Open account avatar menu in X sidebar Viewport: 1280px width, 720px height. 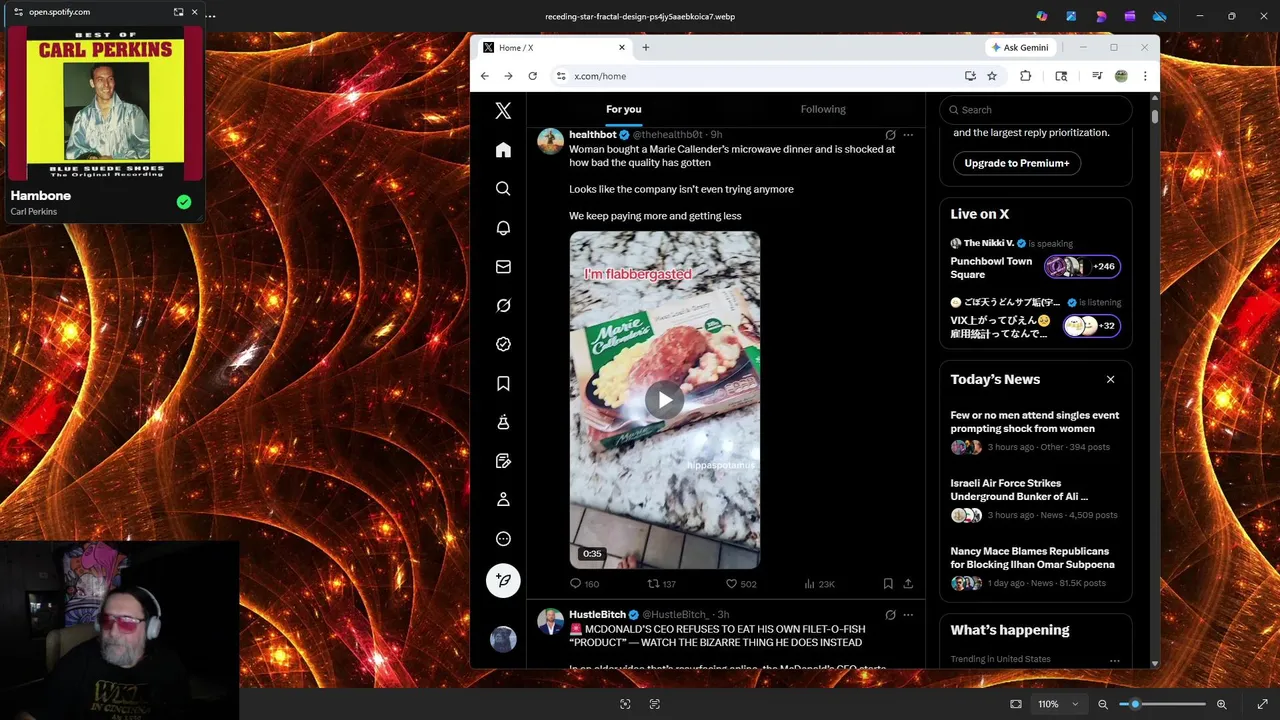tap(503, 638)
